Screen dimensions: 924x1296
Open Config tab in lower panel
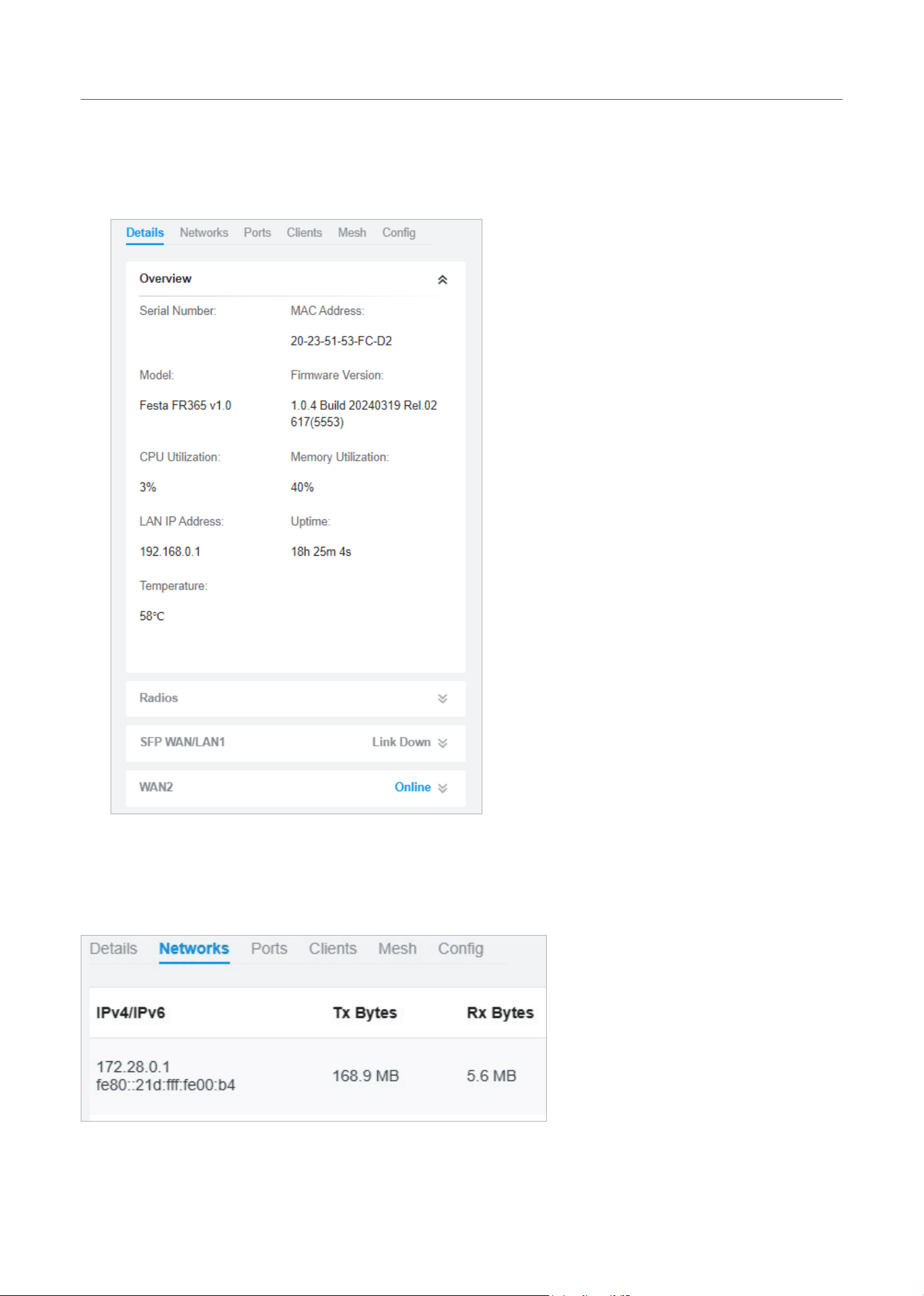pos(461,949)
